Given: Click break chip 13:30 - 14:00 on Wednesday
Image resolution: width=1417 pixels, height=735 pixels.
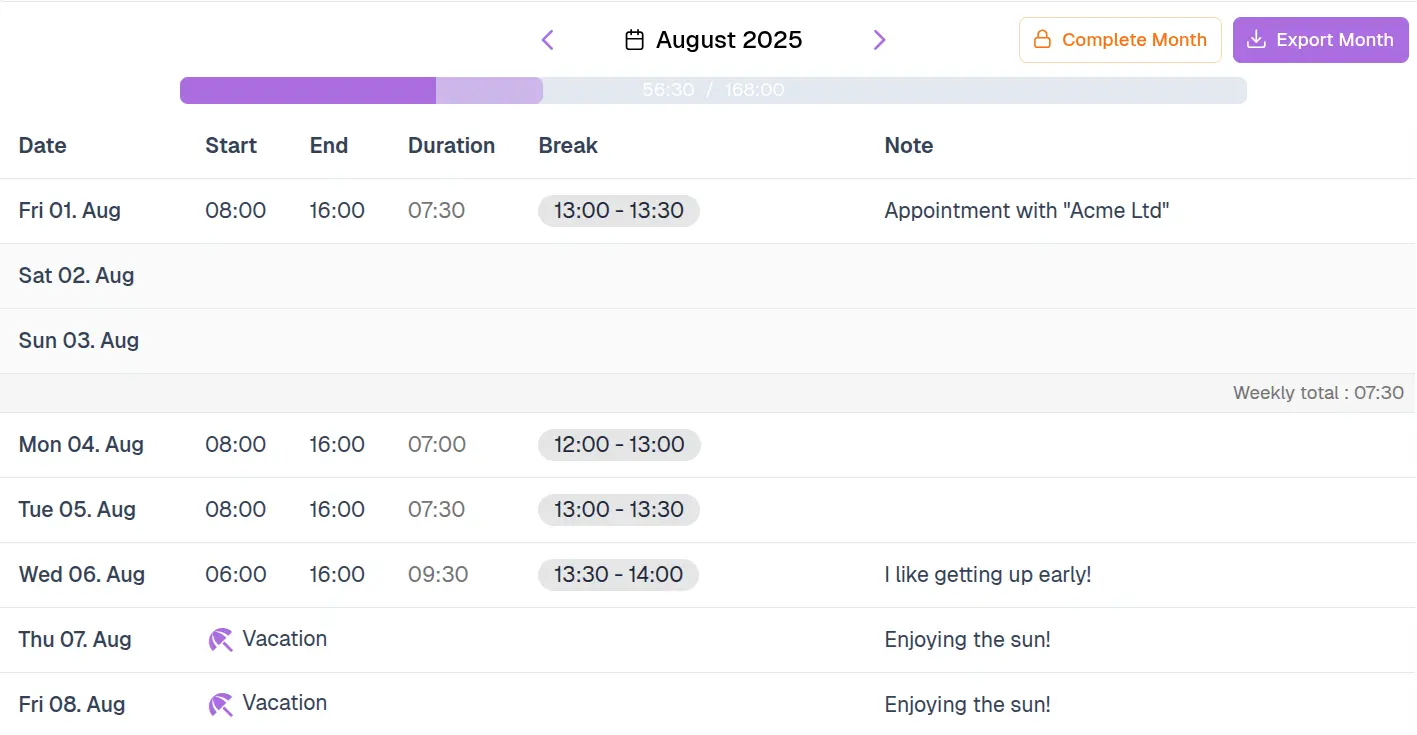Looking at the screenshot, I should tap(618, 575).
